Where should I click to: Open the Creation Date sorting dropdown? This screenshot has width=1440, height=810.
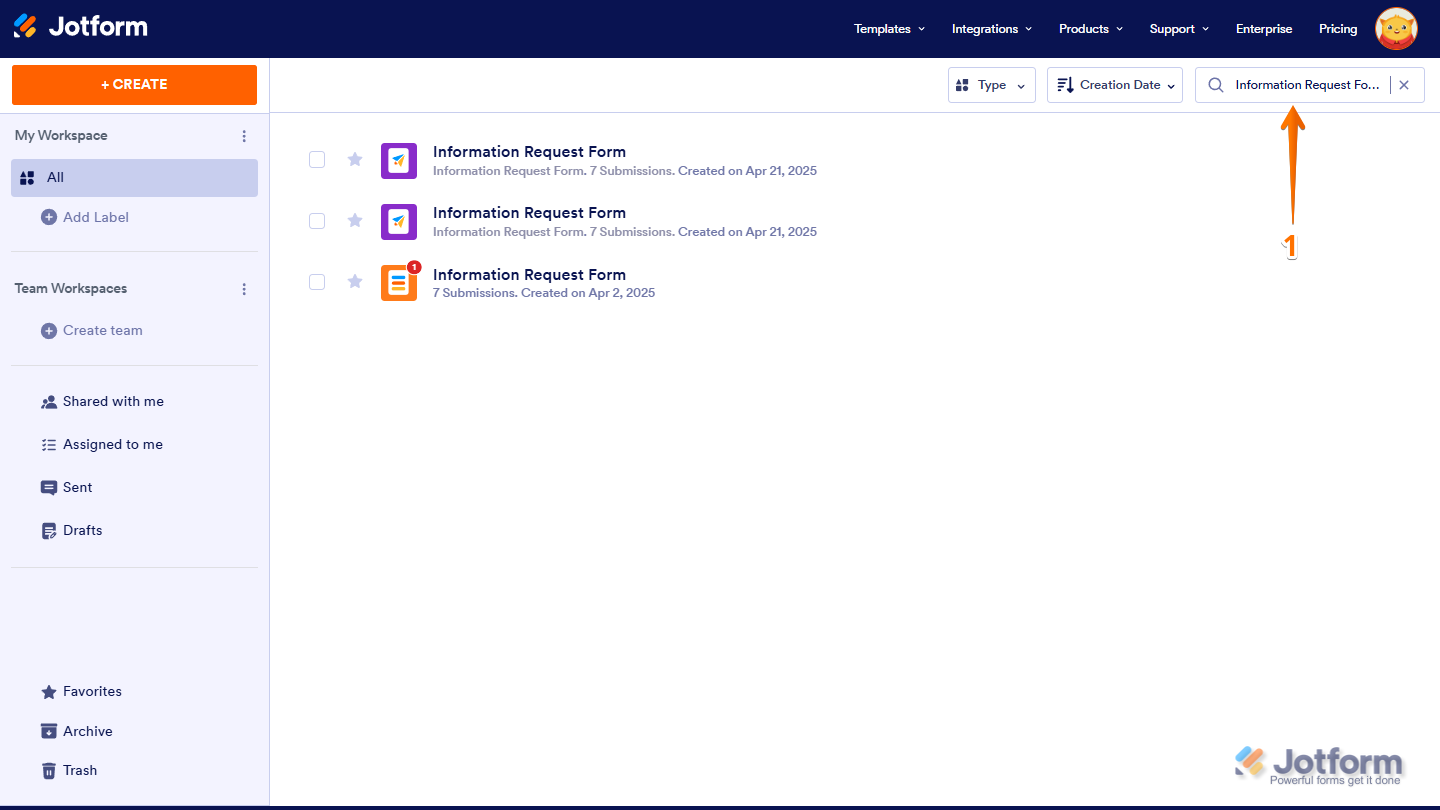pyautogui.click(x=1114, y=85)
